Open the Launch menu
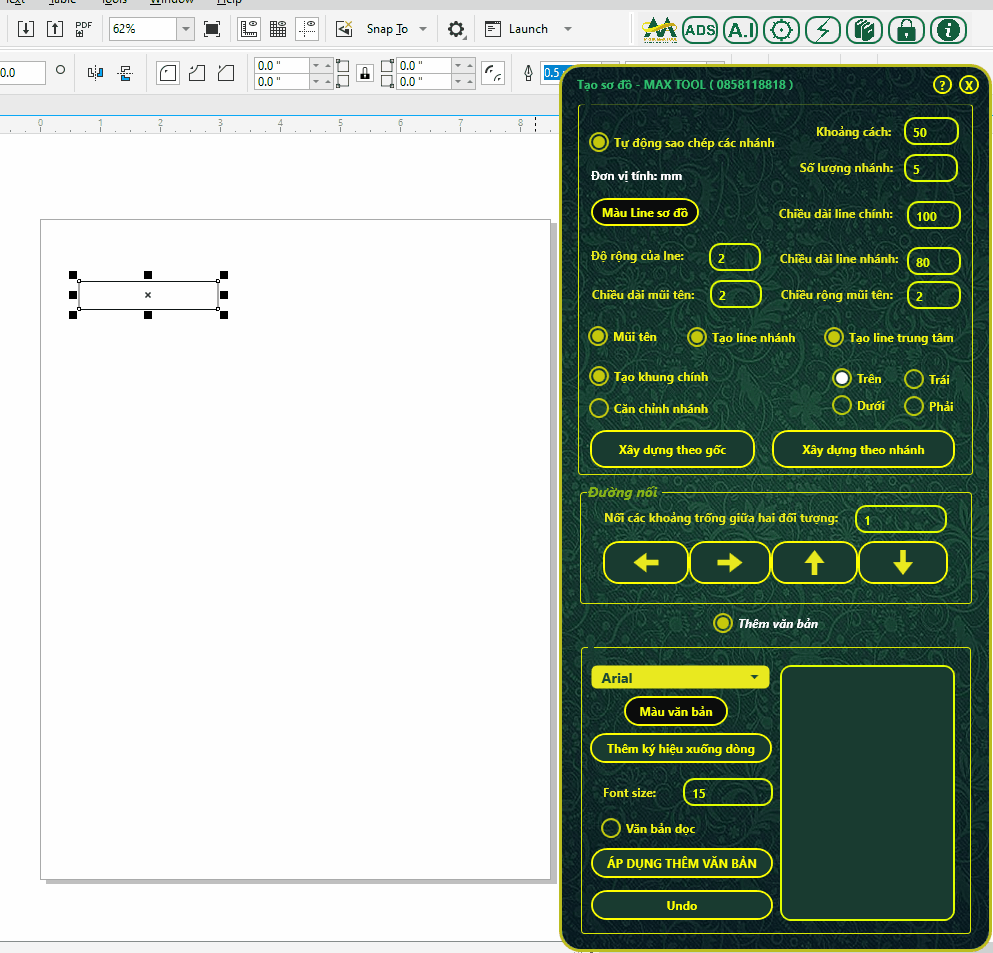Screen dimensions: 993x953 (530, 29)
